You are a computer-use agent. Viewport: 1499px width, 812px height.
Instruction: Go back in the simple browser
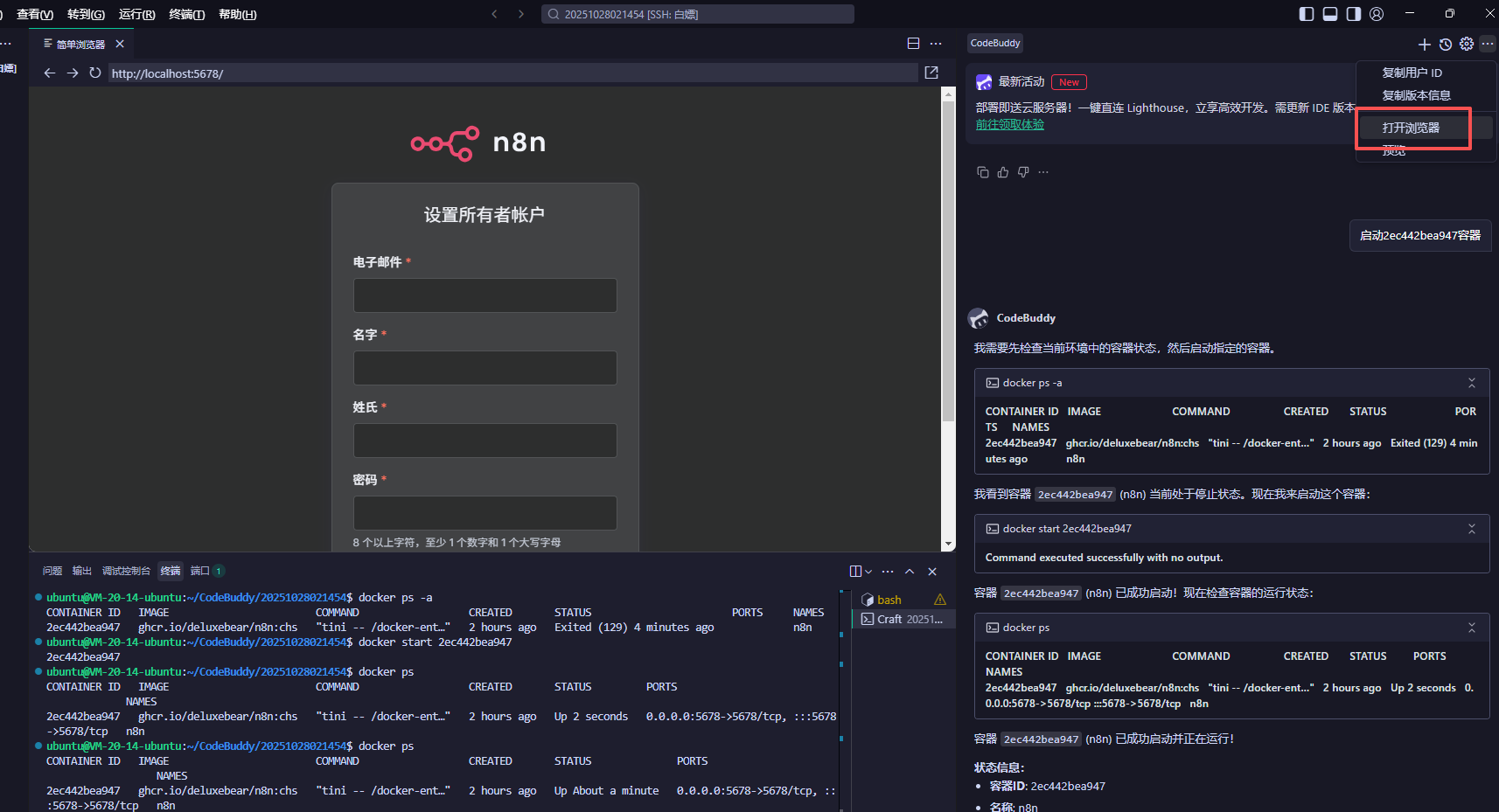(x=50, y=73)
